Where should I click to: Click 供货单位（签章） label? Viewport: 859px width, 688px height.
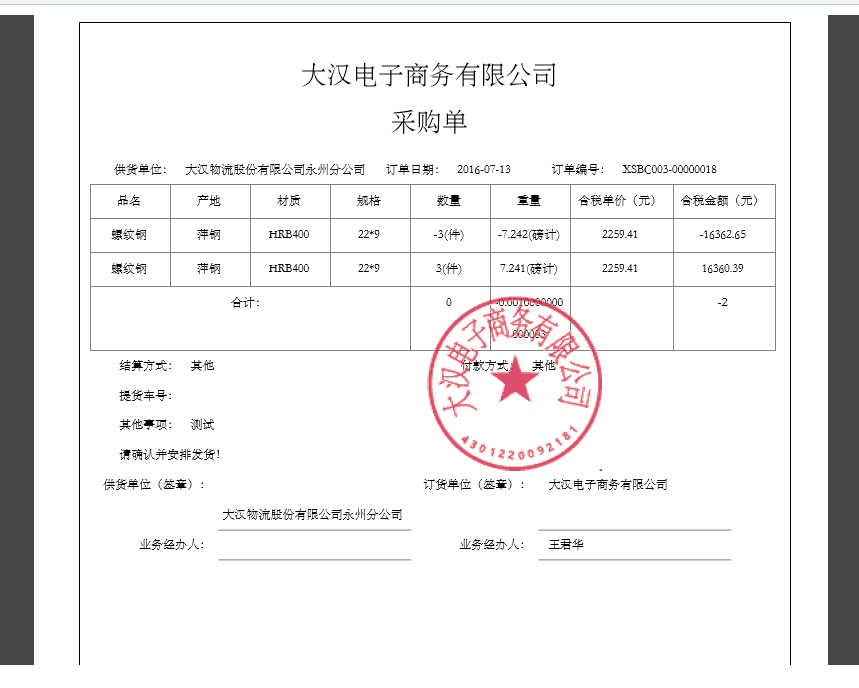coord(154,484)
